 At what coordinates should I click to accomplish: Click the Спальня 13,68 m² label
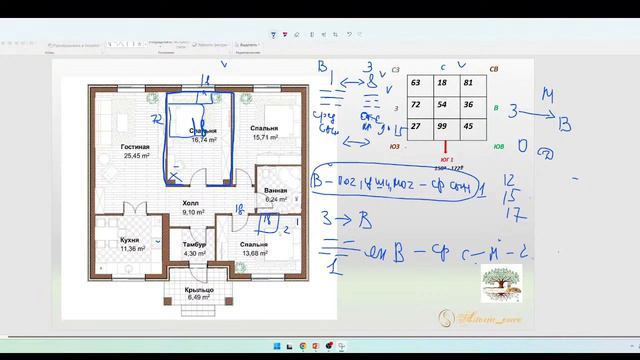tap(254, 249)
